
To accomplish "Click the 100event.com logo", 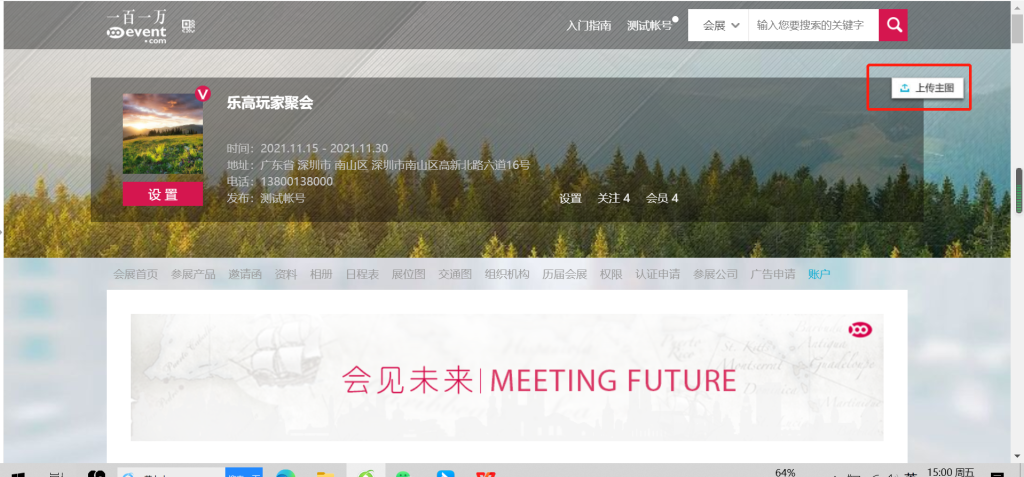I will click(x=137, y=27).
